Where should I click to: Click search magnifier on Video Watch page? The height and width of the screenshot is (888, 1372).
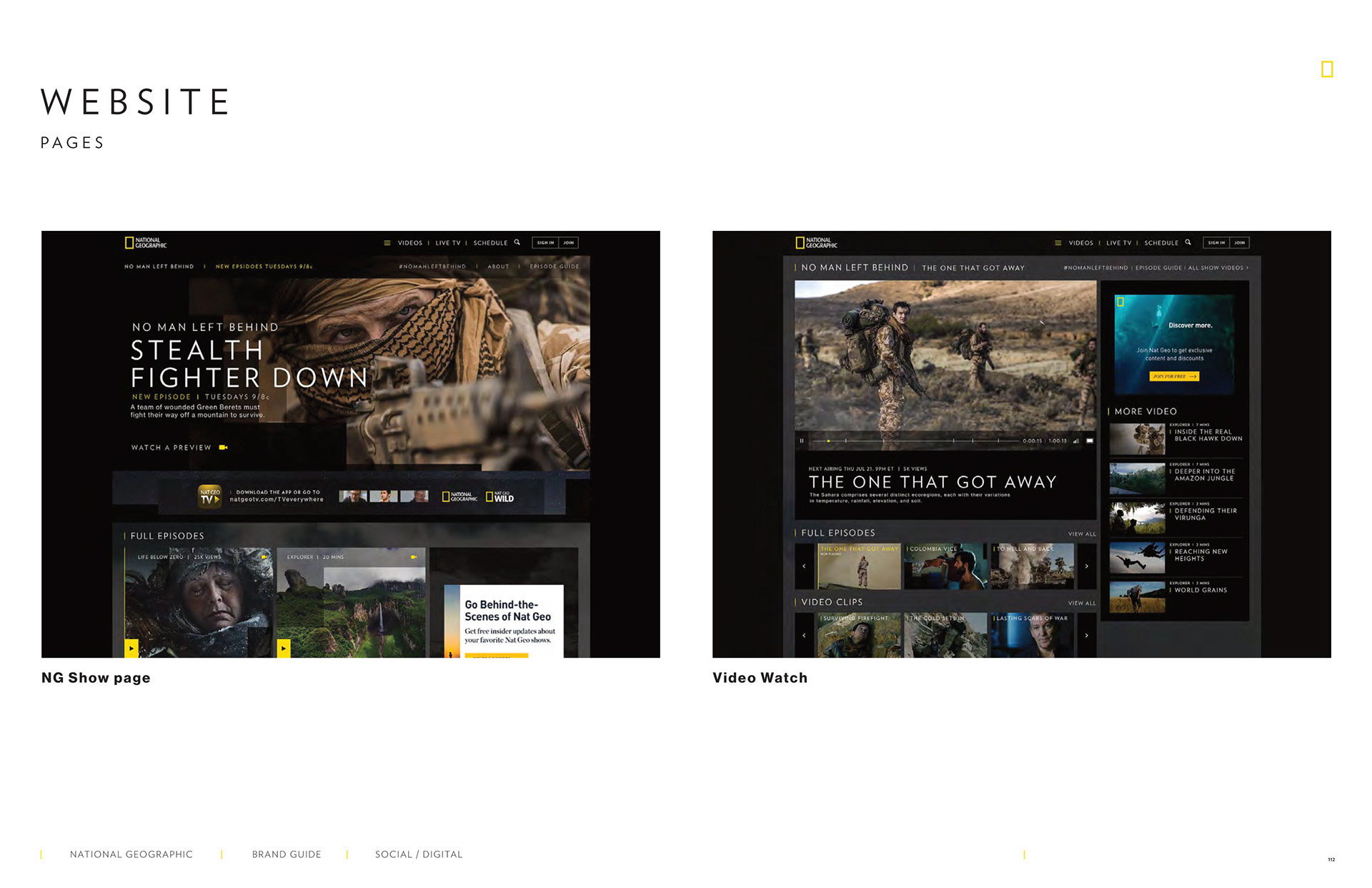click(1188, 242)
